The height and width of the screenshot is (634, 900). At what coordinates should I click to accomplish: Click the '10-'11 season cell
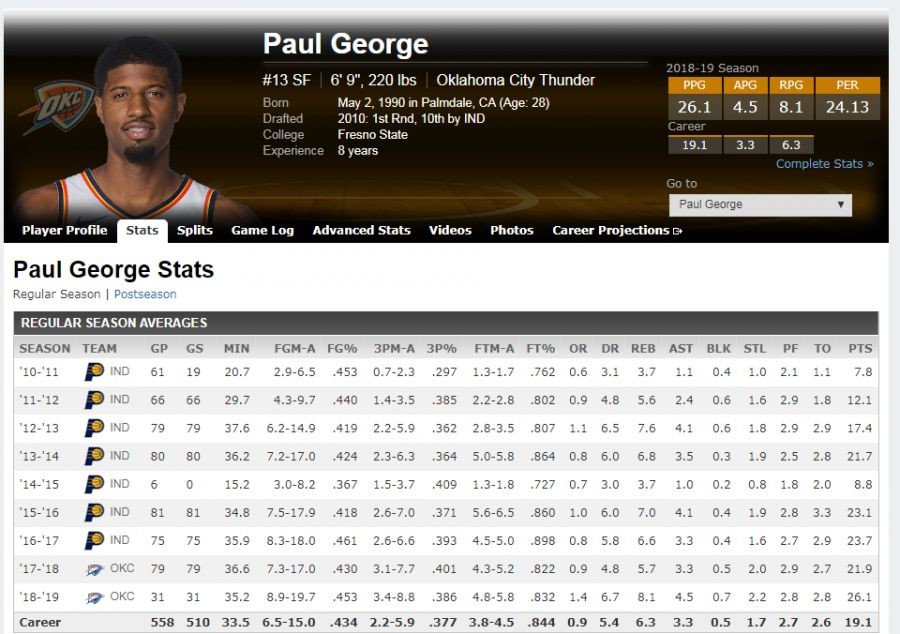tap(39, 372)
